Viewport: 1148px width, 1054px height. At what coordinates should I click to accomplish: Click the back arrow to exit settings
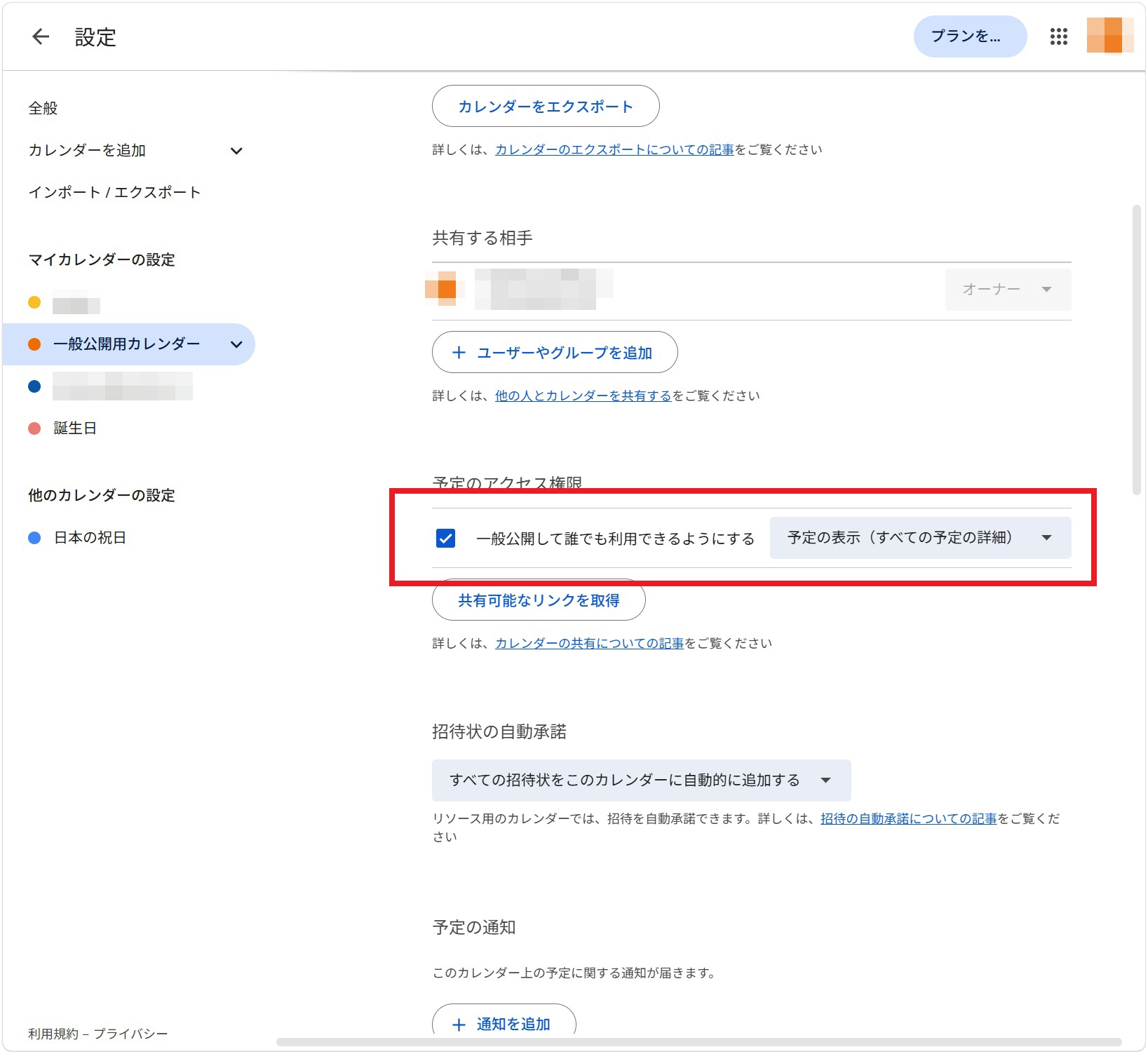point(40,36)
